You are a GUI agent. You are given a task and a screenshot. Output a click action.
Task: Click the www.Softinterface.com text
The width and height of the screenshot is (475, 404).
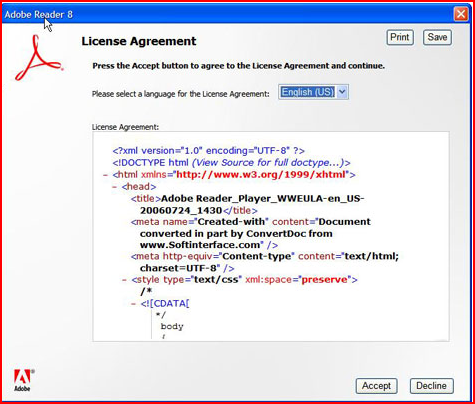click(200, 245)
